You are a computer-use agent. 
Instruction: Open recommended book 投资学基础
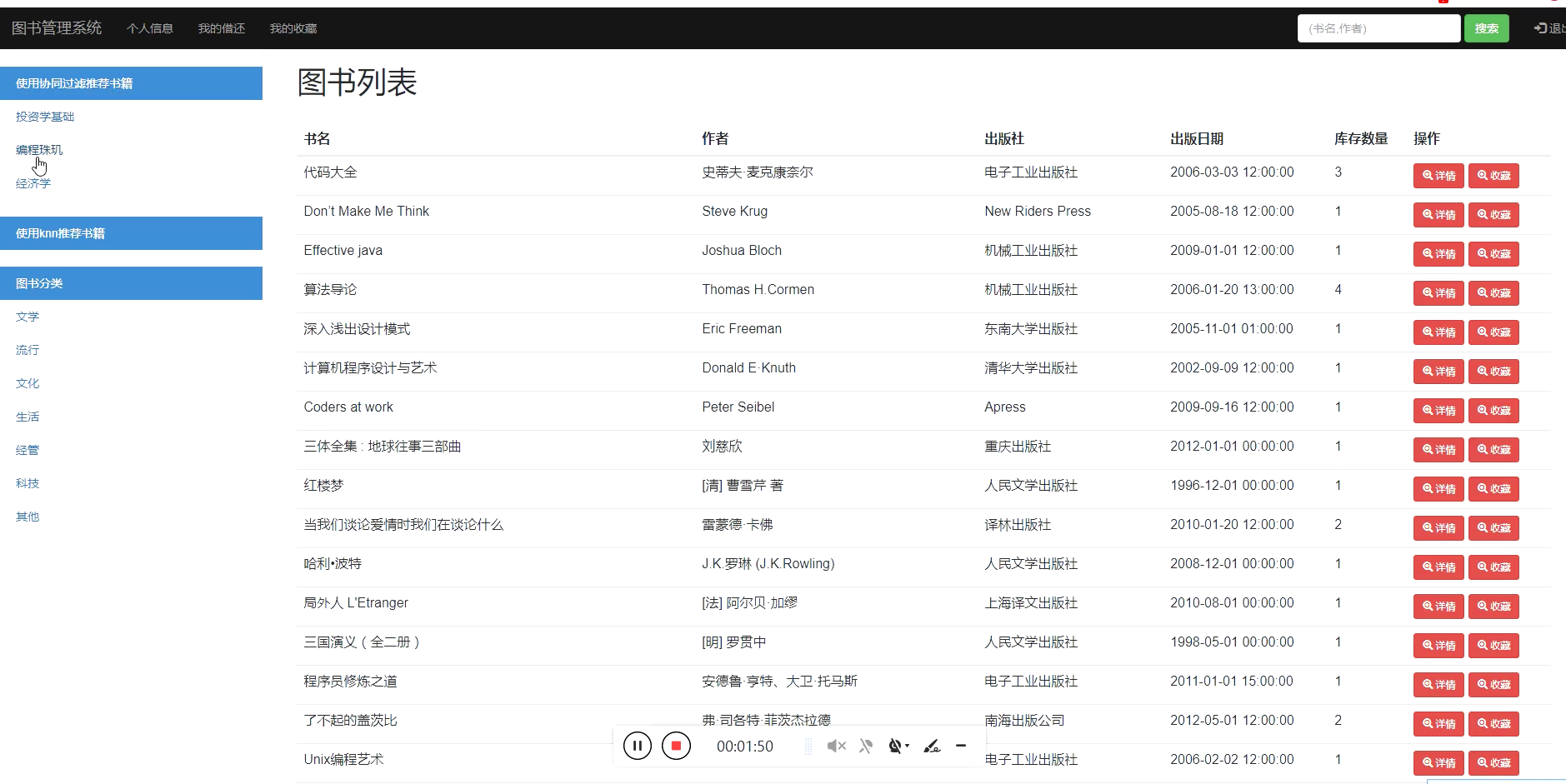[45, 117]
